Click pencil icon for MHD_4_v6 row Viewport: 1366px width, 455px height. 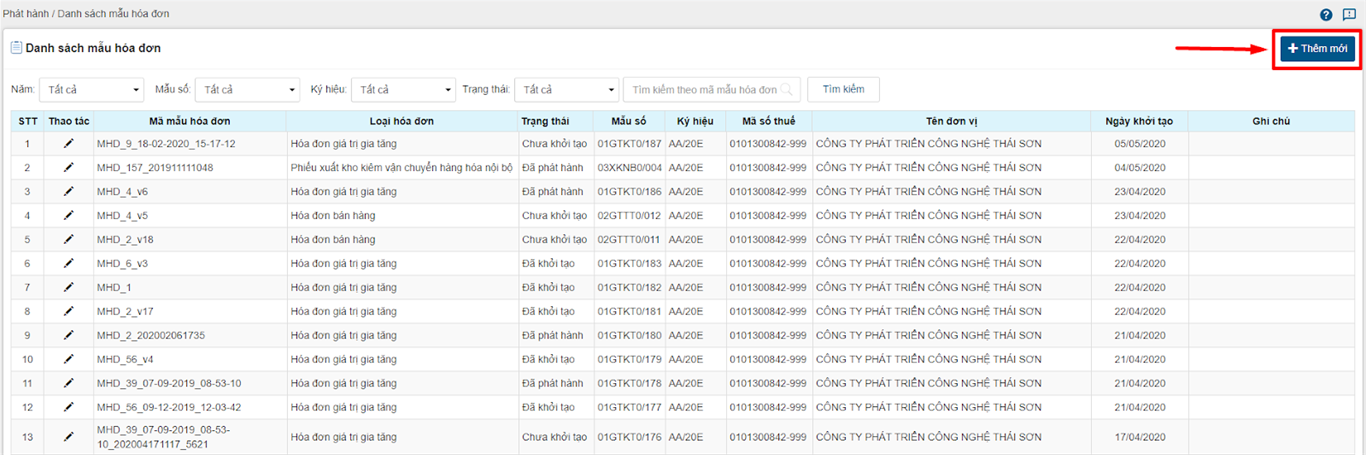68,192
